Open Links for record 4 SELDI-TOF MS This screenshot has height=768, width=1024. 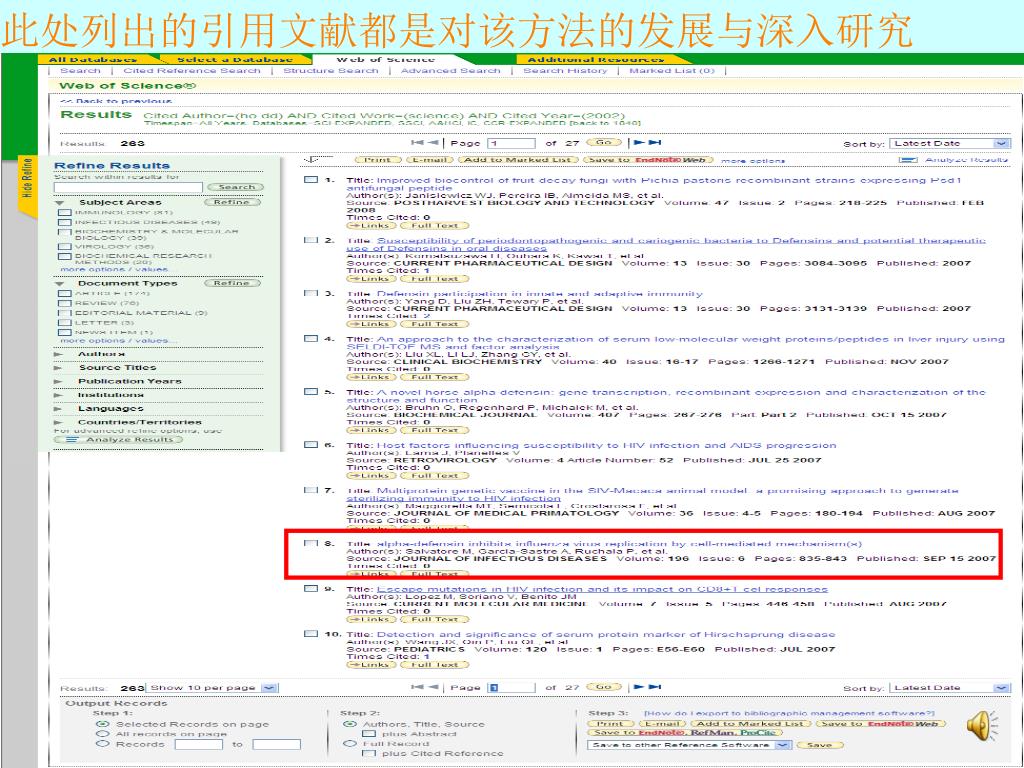tap(371, 377)
